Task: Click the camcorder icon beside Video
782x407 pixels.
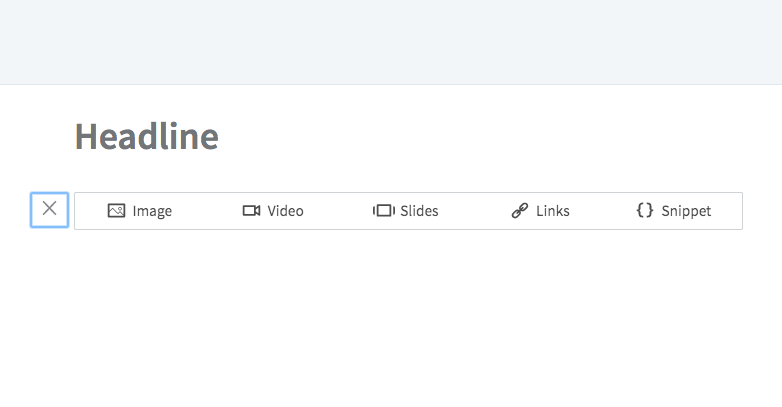Action: pyautogui.click(x=251, y=210)
